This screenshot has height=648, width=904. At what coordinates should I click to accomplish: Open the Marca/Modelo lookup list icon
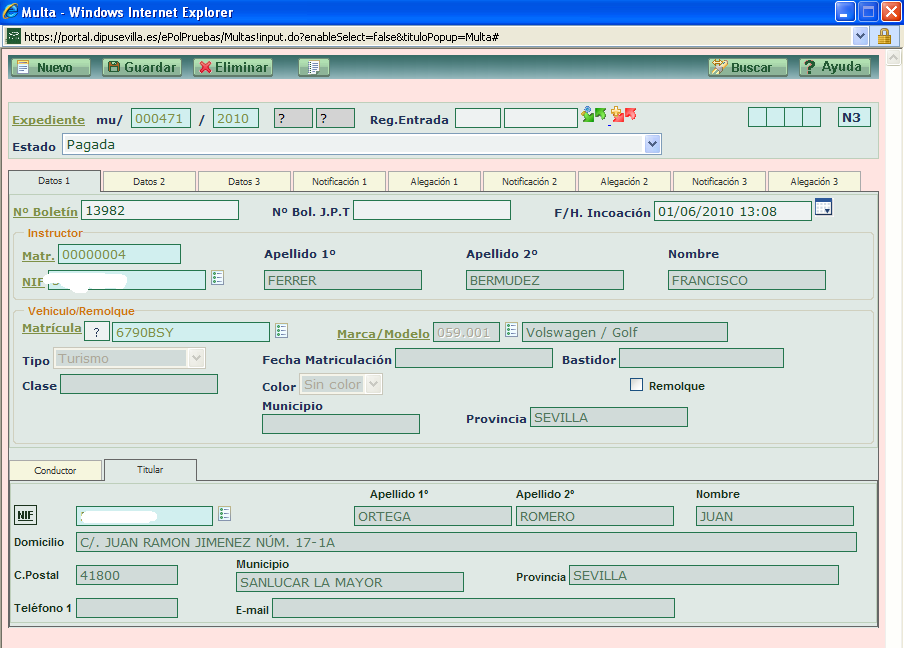(511, 330)
